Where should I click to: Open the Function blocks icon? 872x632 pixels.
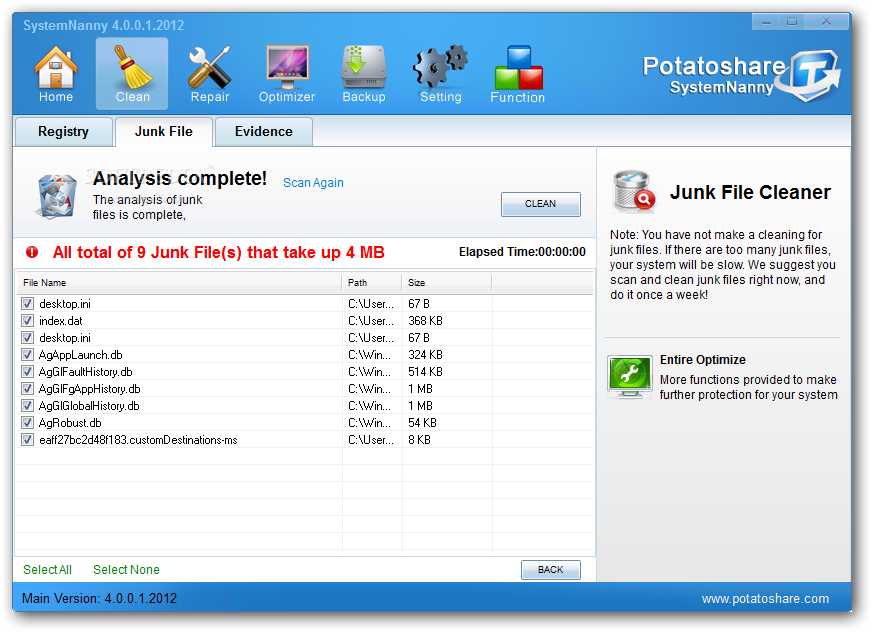click(518, 73)
